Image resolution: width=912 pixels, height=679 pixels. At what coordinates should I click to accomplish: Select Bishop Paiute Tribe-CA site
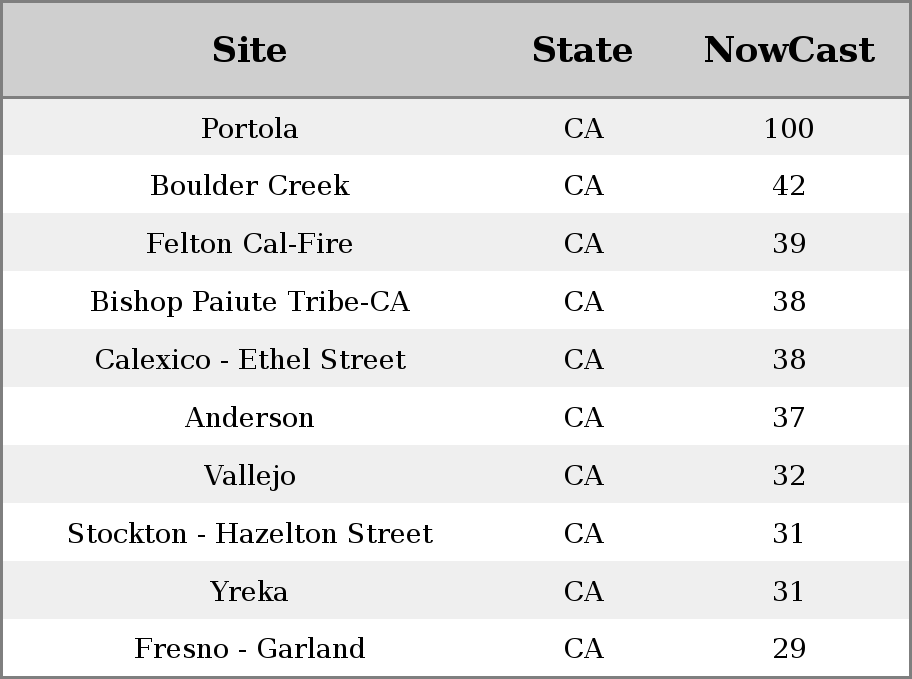click(250, 302)
